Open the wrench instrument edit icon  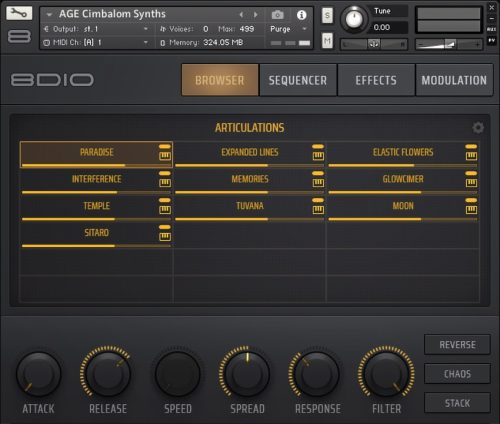tap(19, 13)
